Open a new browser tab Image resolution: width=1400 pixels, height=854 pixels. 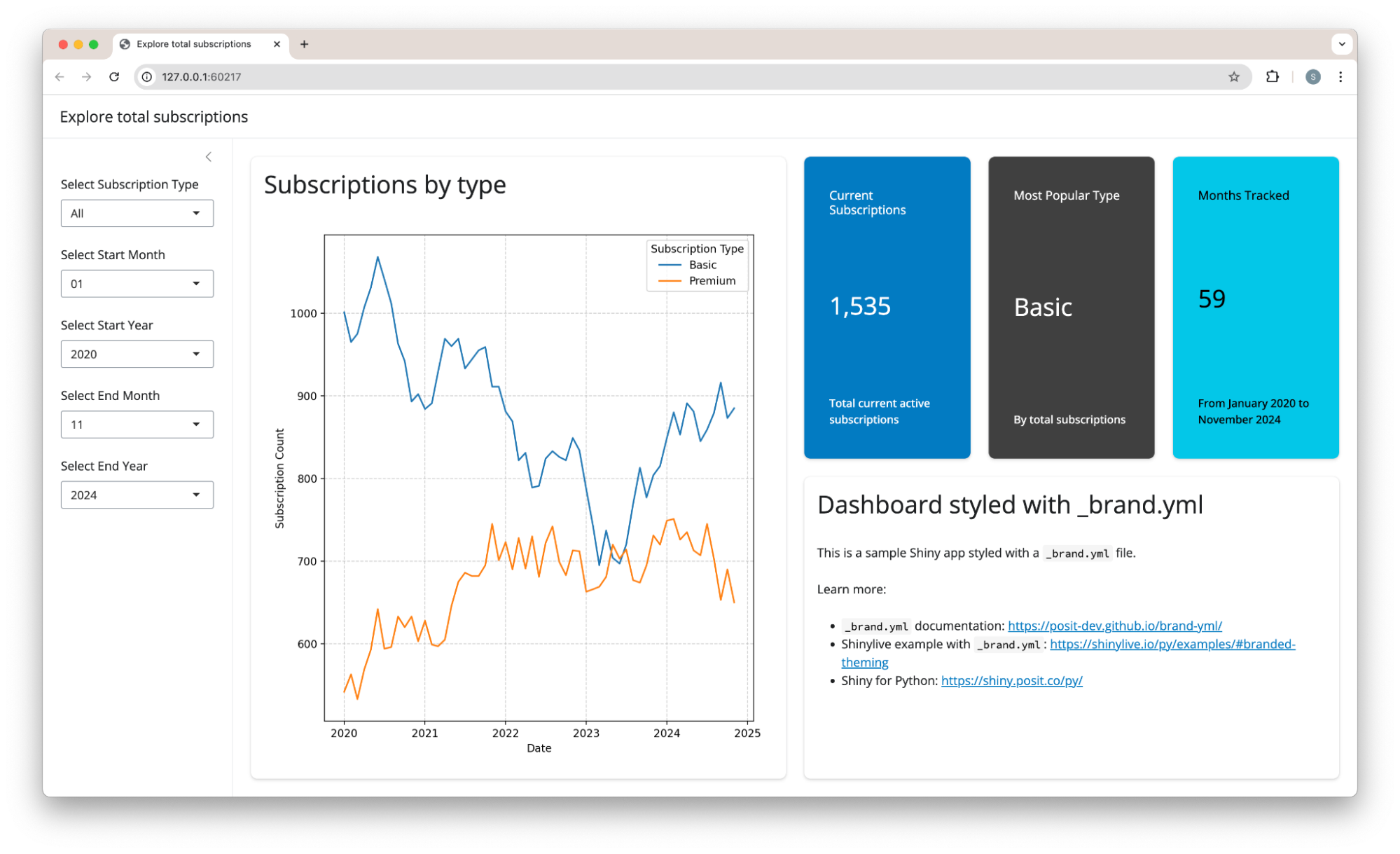tap(304, 44)
